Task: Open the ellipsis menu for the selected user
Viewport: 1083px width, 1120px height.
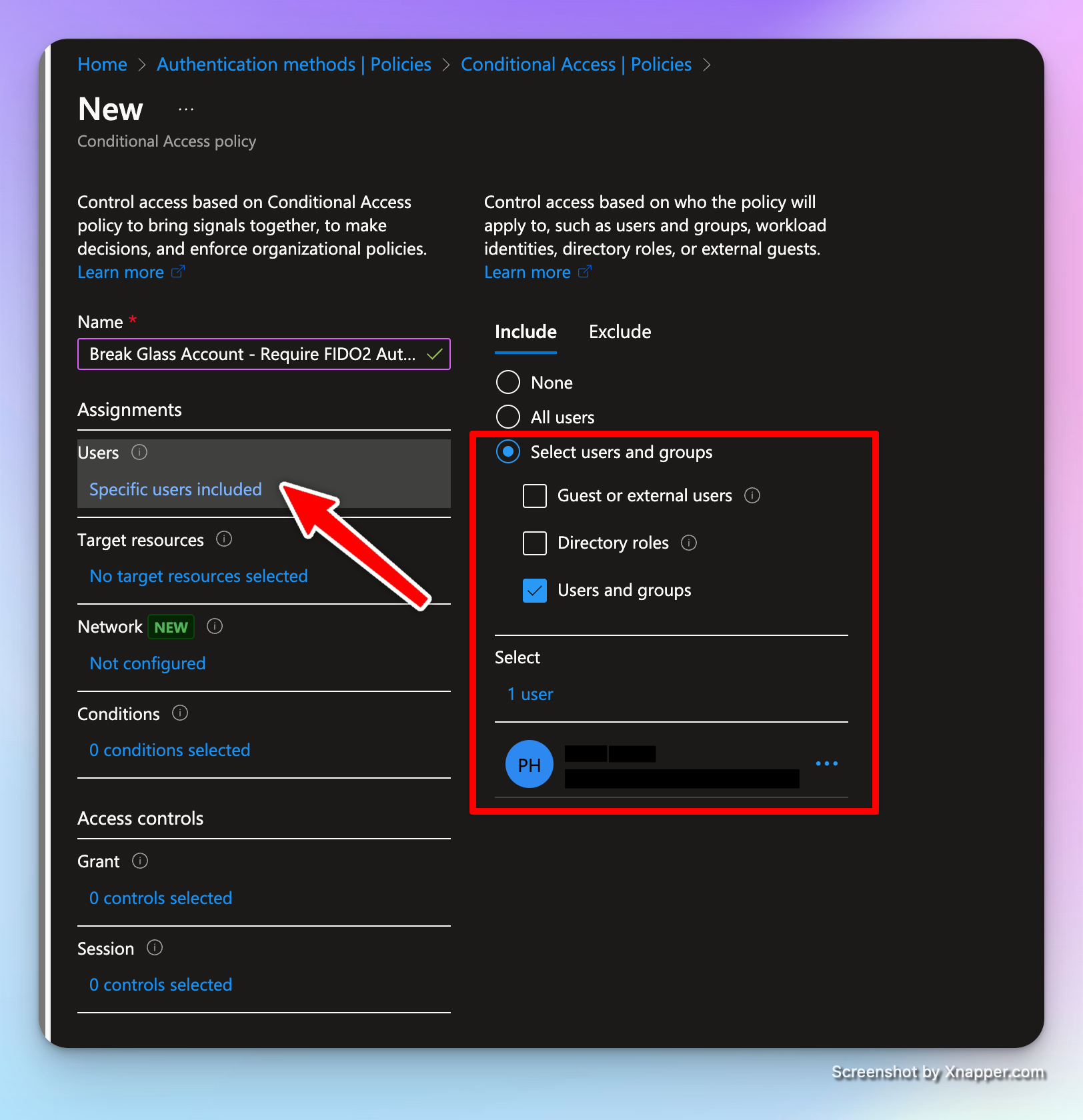Action: (x=827, y=763)
